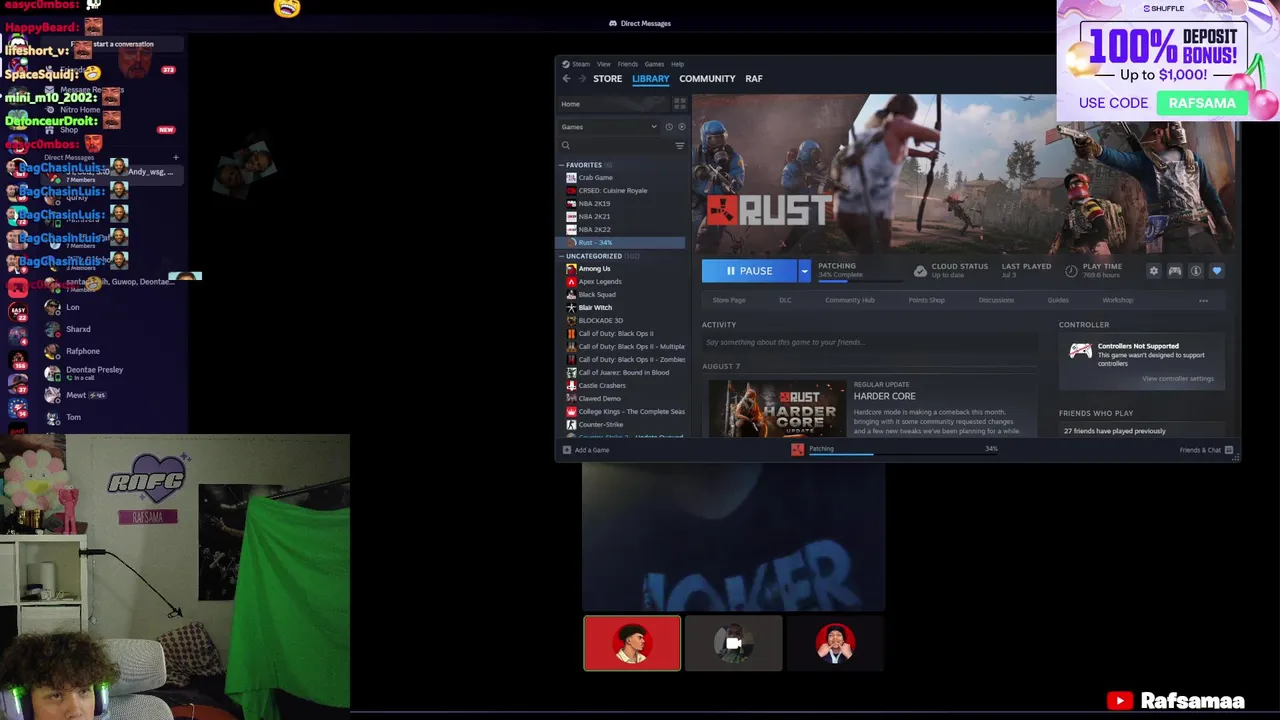Screen dimensions: 1280x720
Task: Select Counter-Strike in library list
Action: pos(600,425)
